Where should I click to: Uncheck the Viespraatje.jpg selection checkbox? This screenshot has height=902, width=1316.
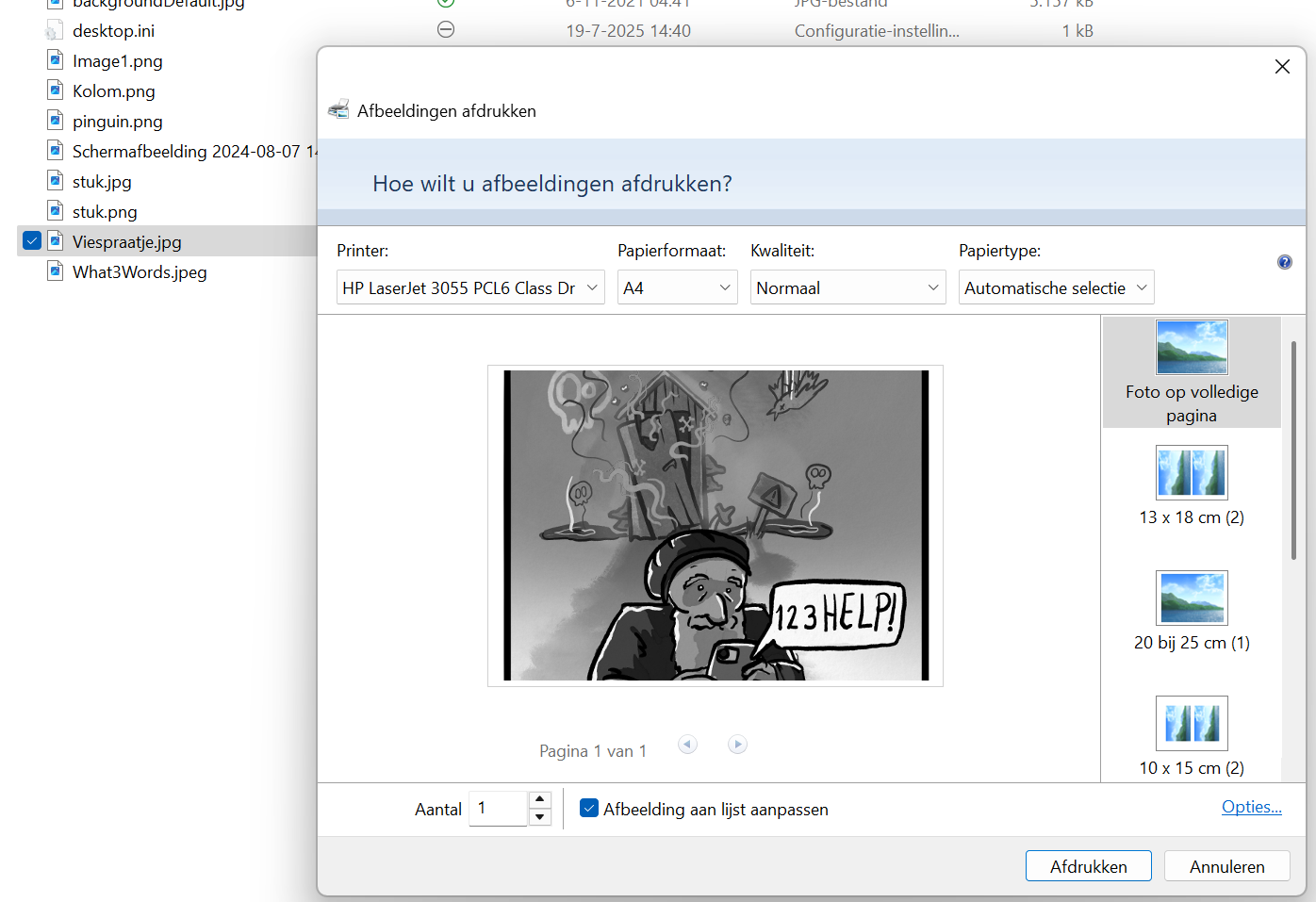click(31, 241)
